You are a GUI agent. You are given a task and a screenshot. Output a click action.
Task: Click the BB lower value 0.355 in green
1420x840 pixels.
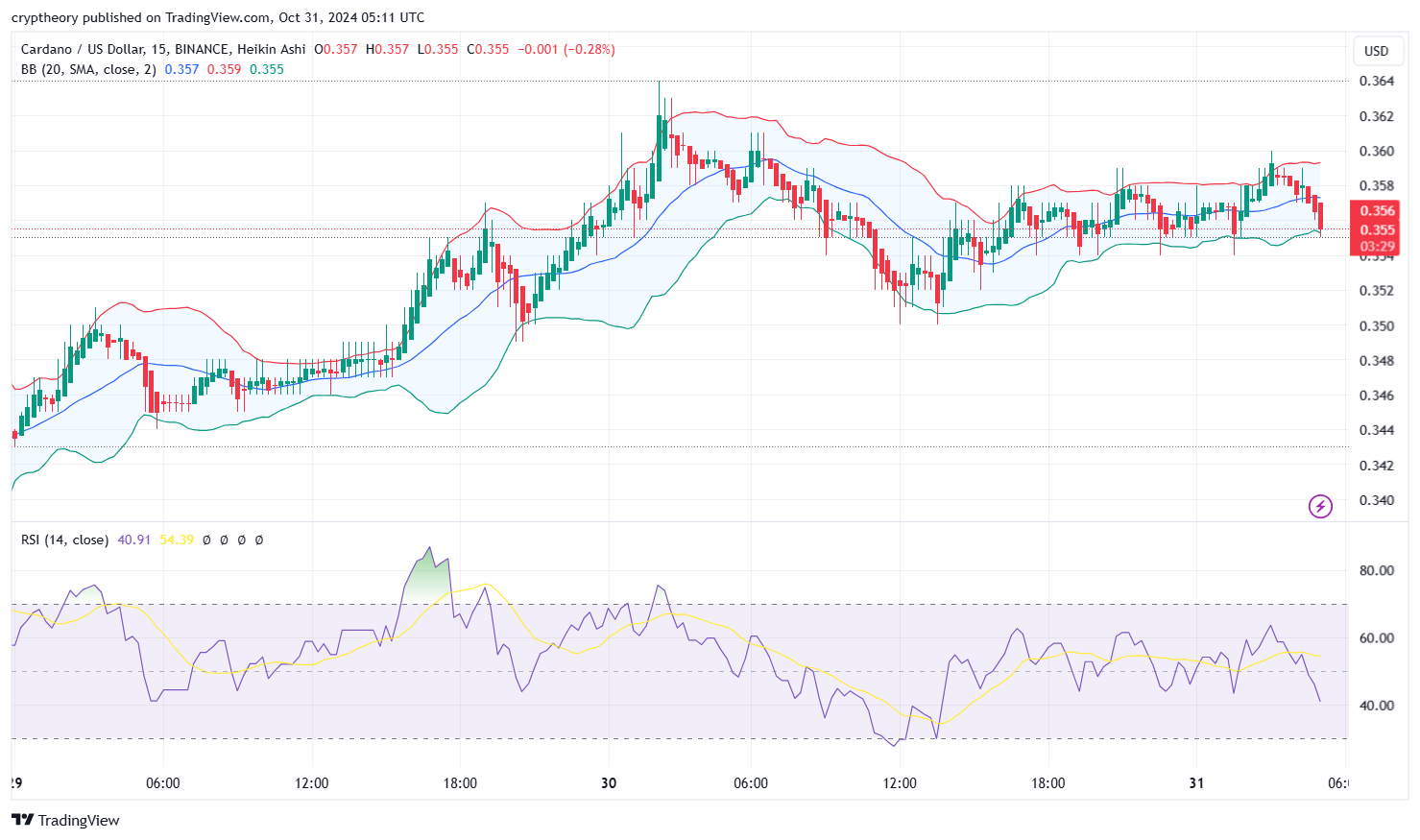pyautogui.click(x=267, y=69)
